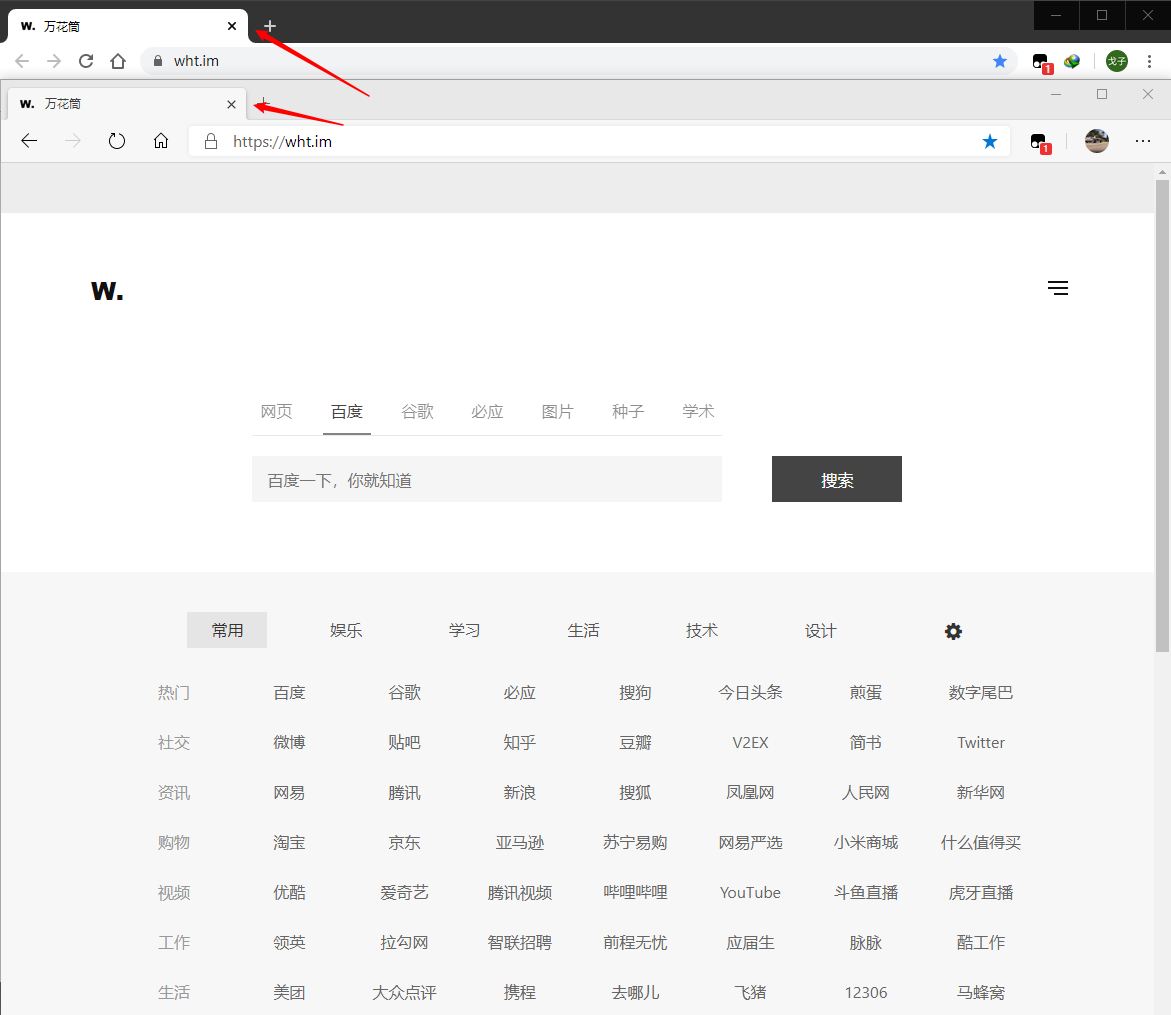Open the 淘宝 link

[x=289, y=842]
